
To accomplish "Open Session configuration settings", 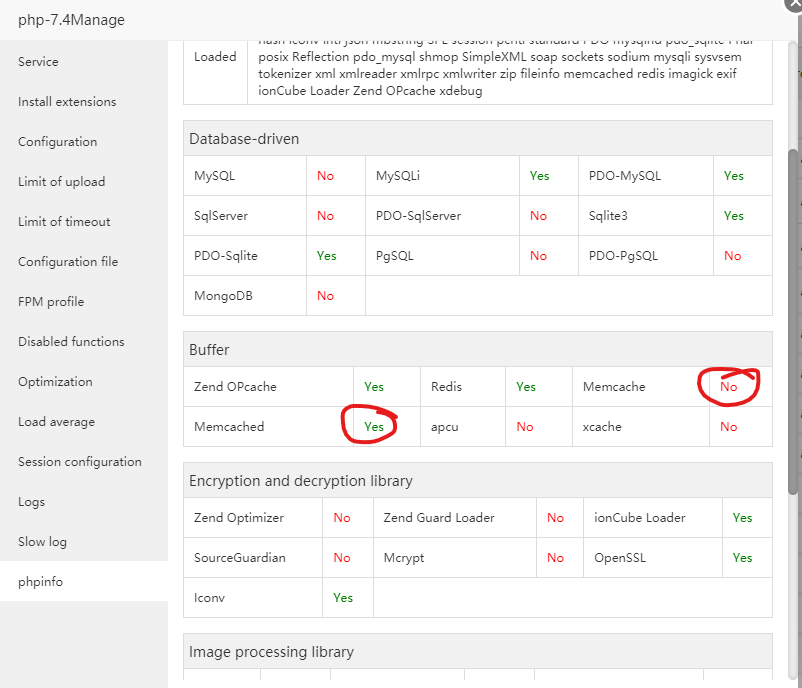I will click(80, 462).
